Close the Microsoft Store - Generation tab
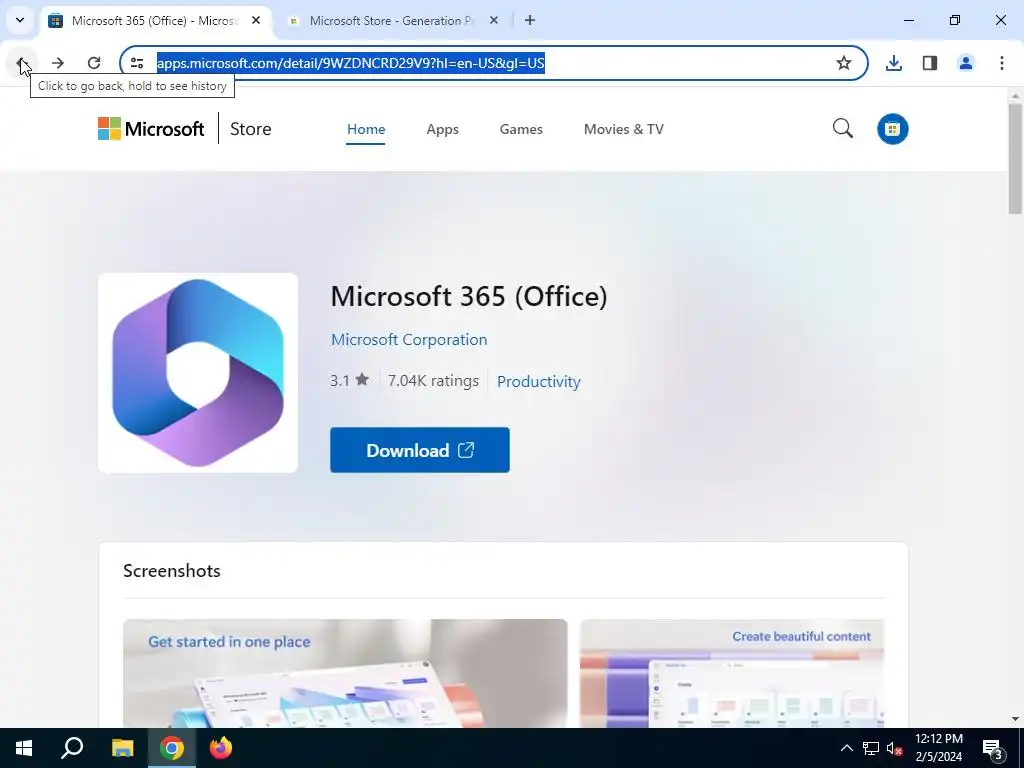The height and width of the screenshot is (768, 1024). tap(494, 20)
